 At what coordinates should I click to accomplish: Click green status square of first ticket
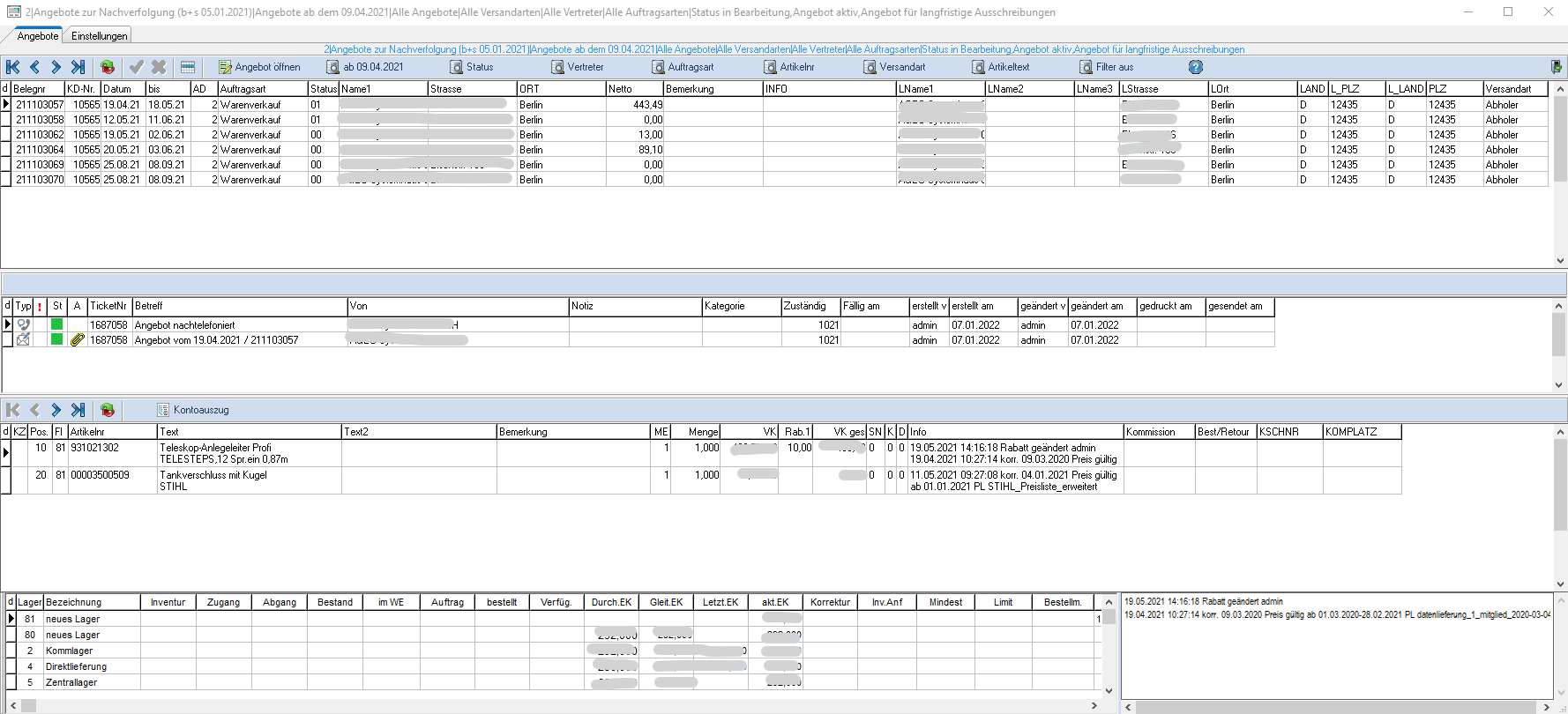(x=57, y=325)
